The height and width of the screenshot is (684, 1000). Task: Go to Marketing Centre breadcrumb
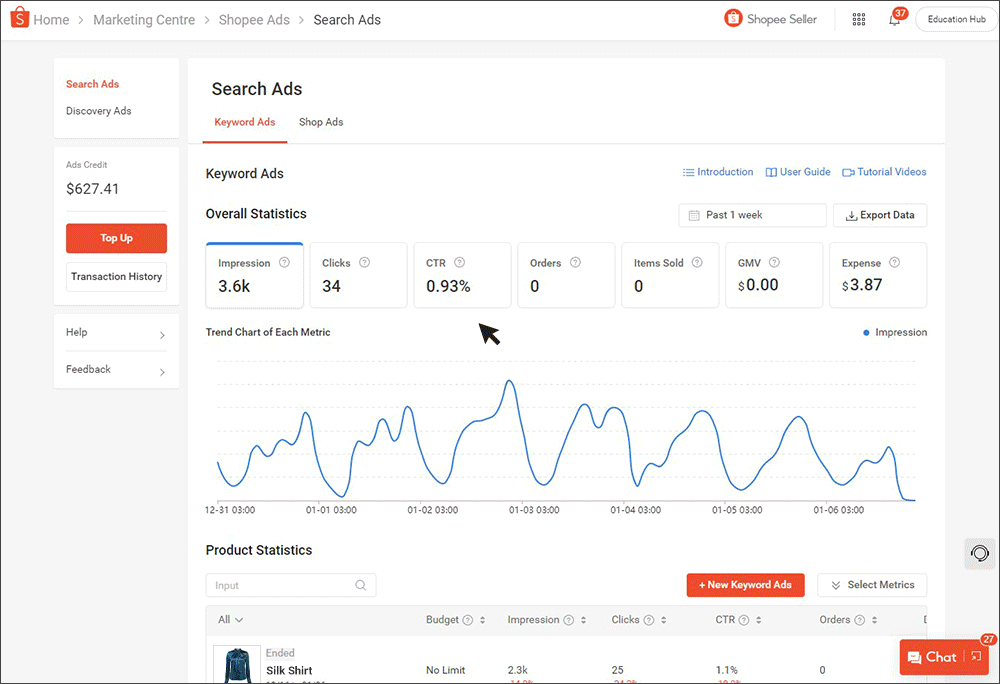click(x=144, y=20)
